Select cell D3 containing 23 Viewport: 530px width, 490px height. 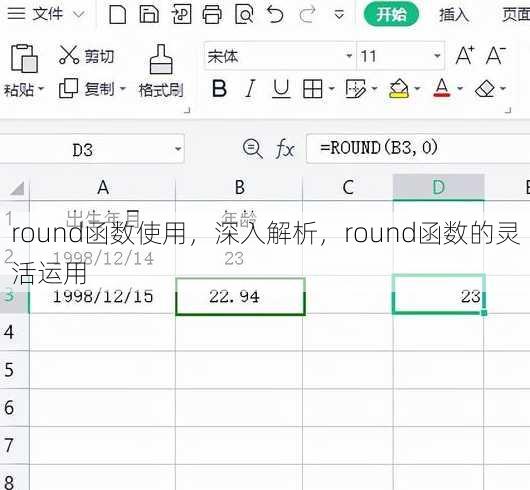pos(439,295)
